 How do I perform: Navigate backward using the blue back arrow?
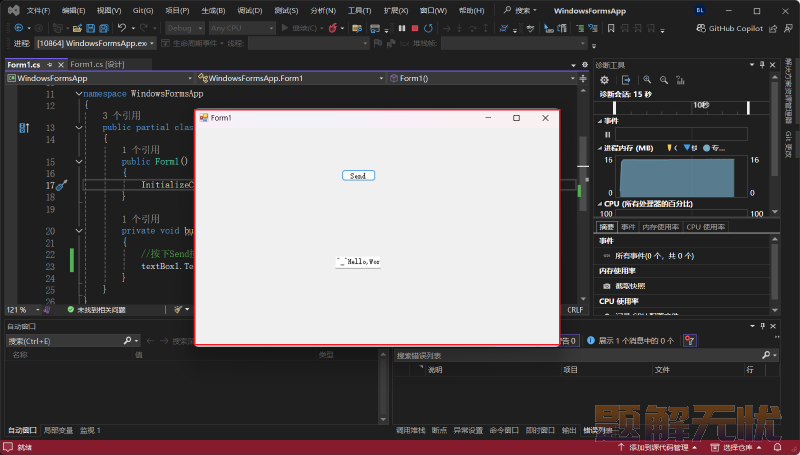pyautogui.click(x=19, y=28)
